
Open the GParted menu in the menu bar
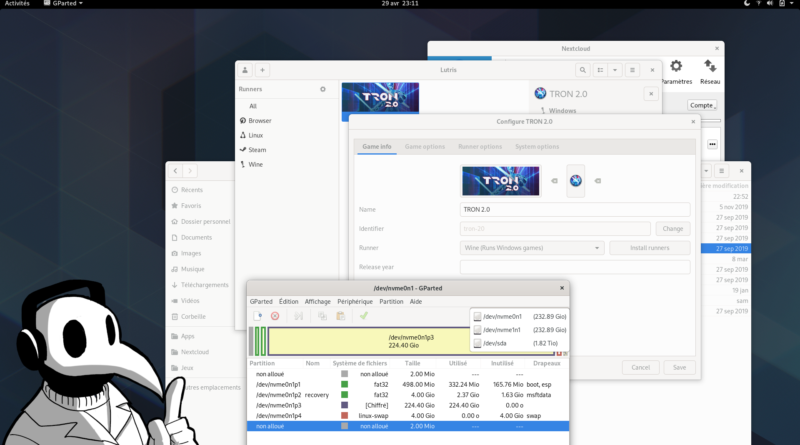261,302
